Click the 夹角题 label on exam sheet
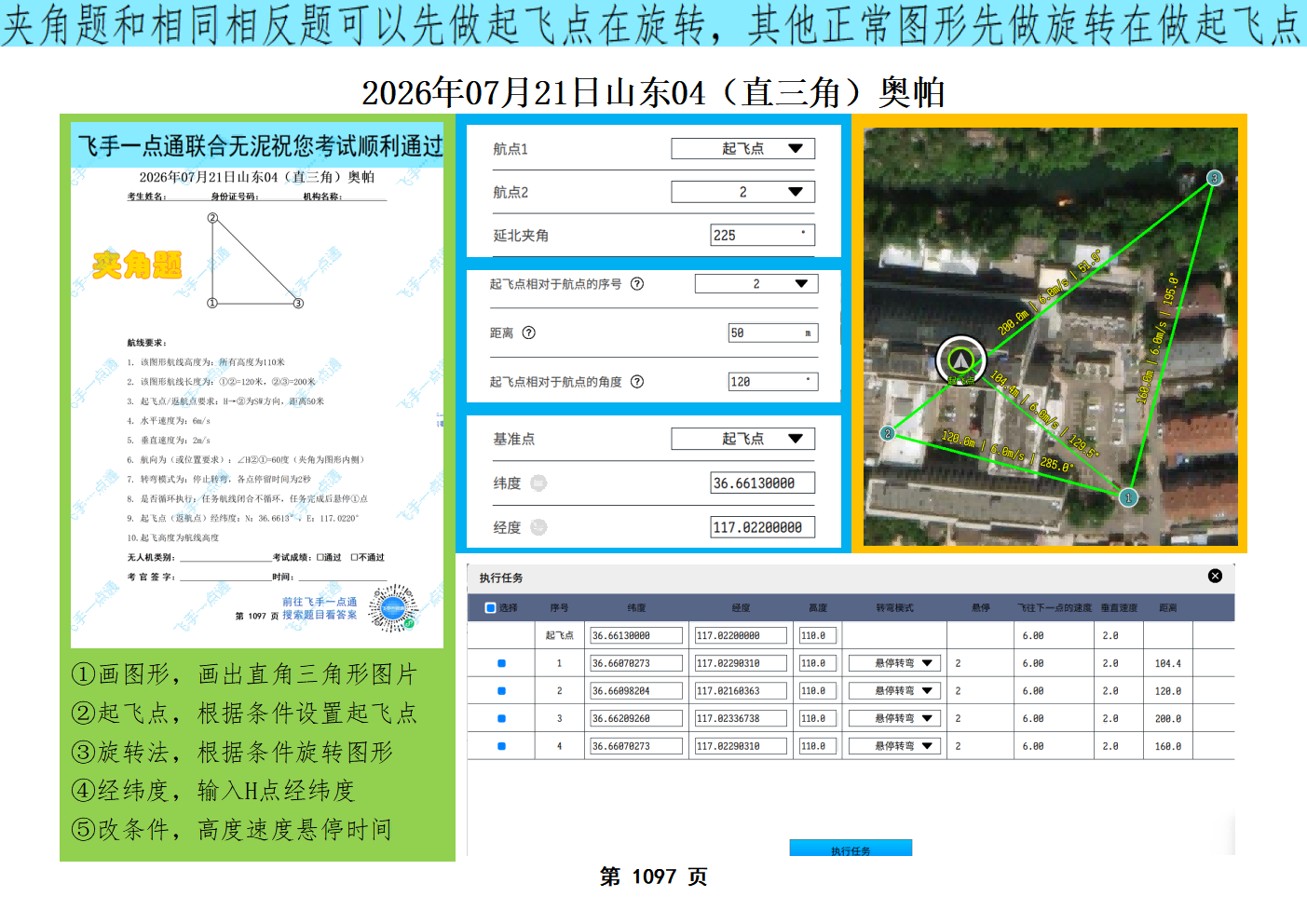Image resolution: width=1307 pixels, height=924 pixels. click(x=137, y=265)
